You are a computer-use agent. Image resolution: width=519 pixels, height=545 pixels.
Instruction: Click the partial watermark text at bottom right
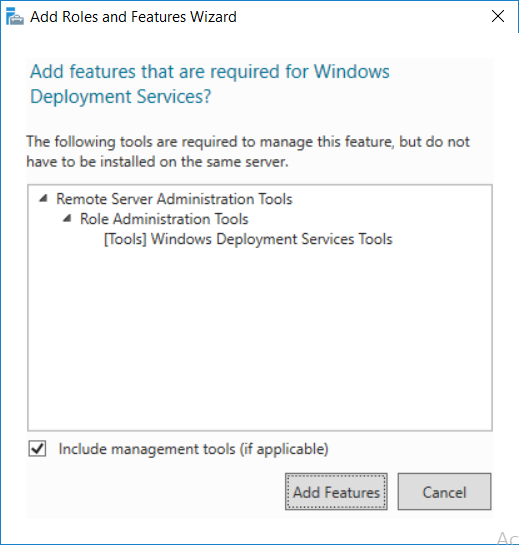click(508, 538)
